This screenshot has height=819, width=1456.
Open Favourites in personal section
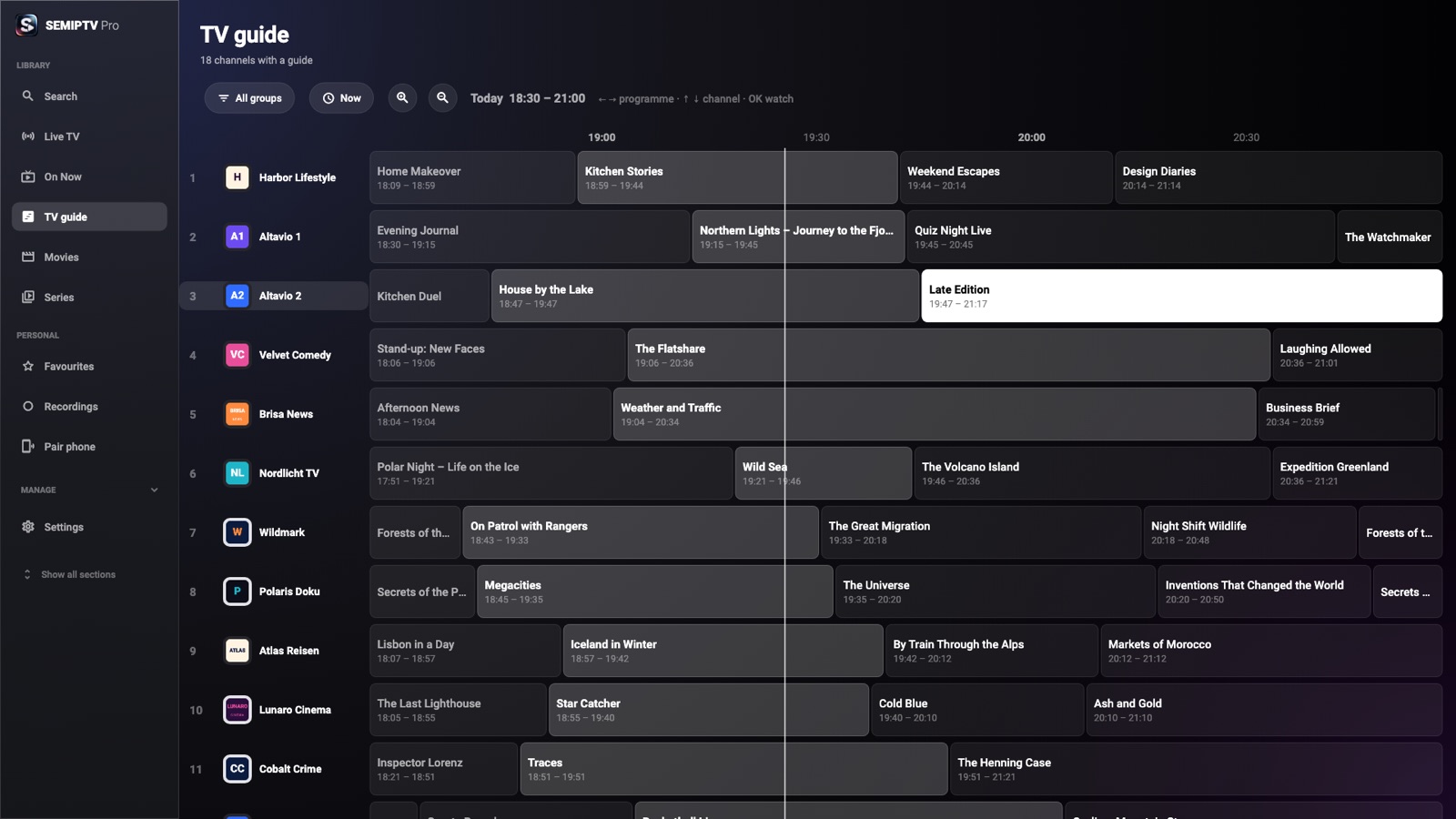pos(89,366)
